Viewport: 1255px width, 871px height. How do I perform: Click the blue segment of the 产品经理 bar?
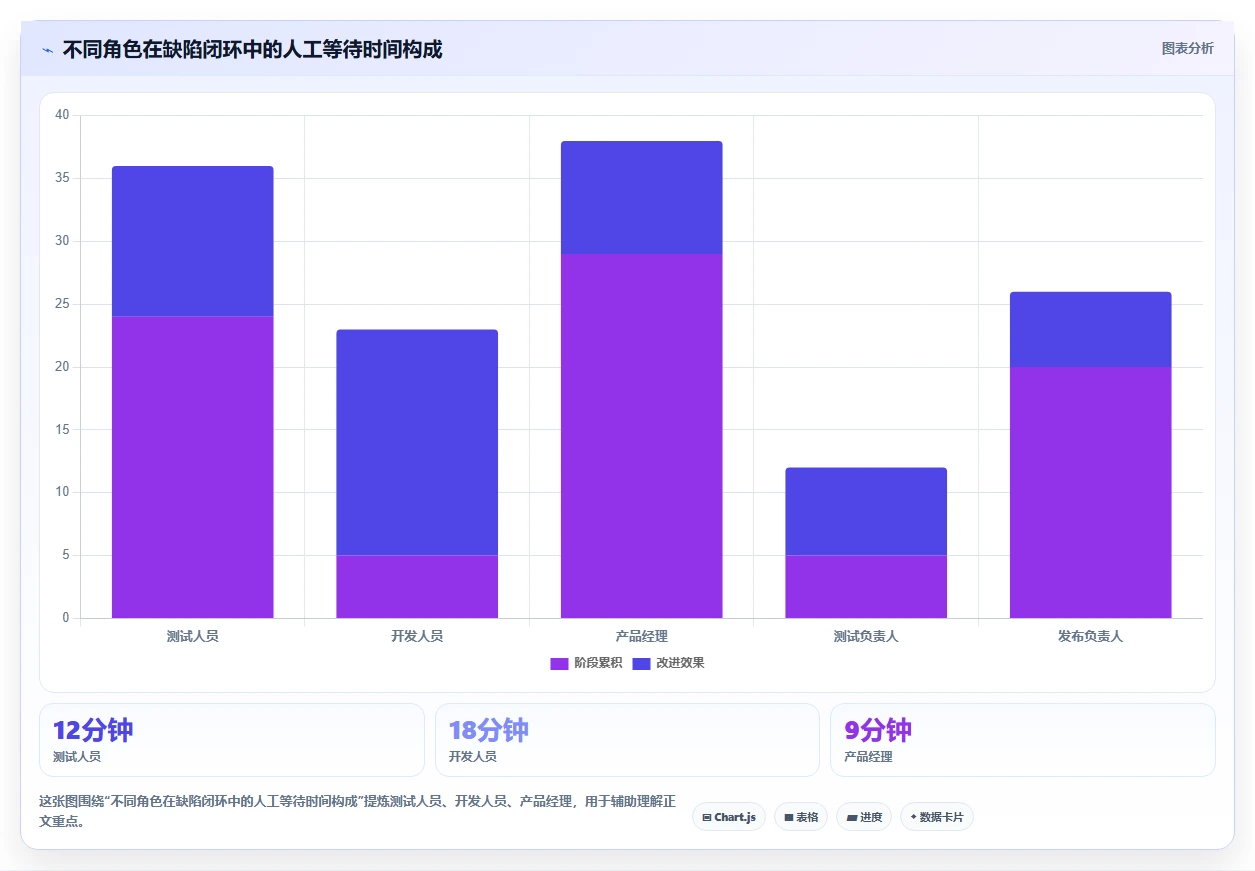pyautogui.click(x=642, y=197)
